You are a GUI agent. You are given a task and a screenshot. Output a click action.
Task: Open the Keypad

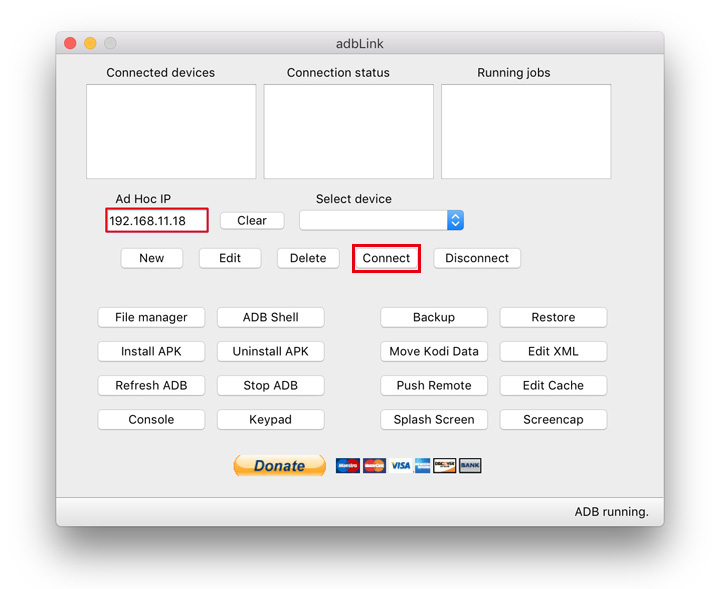pyautogui.click(x=270, y=419)
